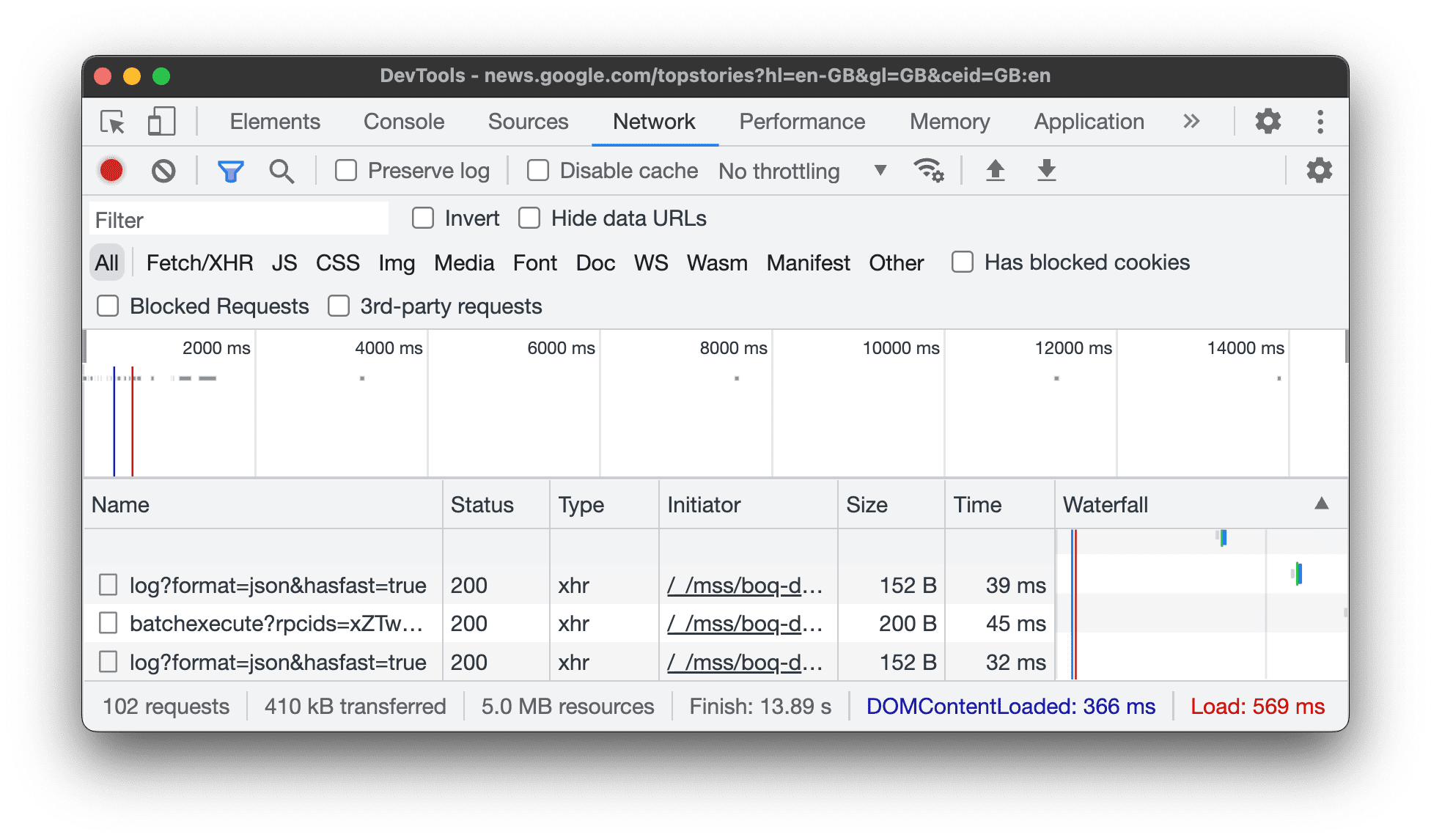The height and width of the screenshot is (840, 1431).
Task: Click the DevTools settings gear icon
Action: click(x=1268, y=121)
